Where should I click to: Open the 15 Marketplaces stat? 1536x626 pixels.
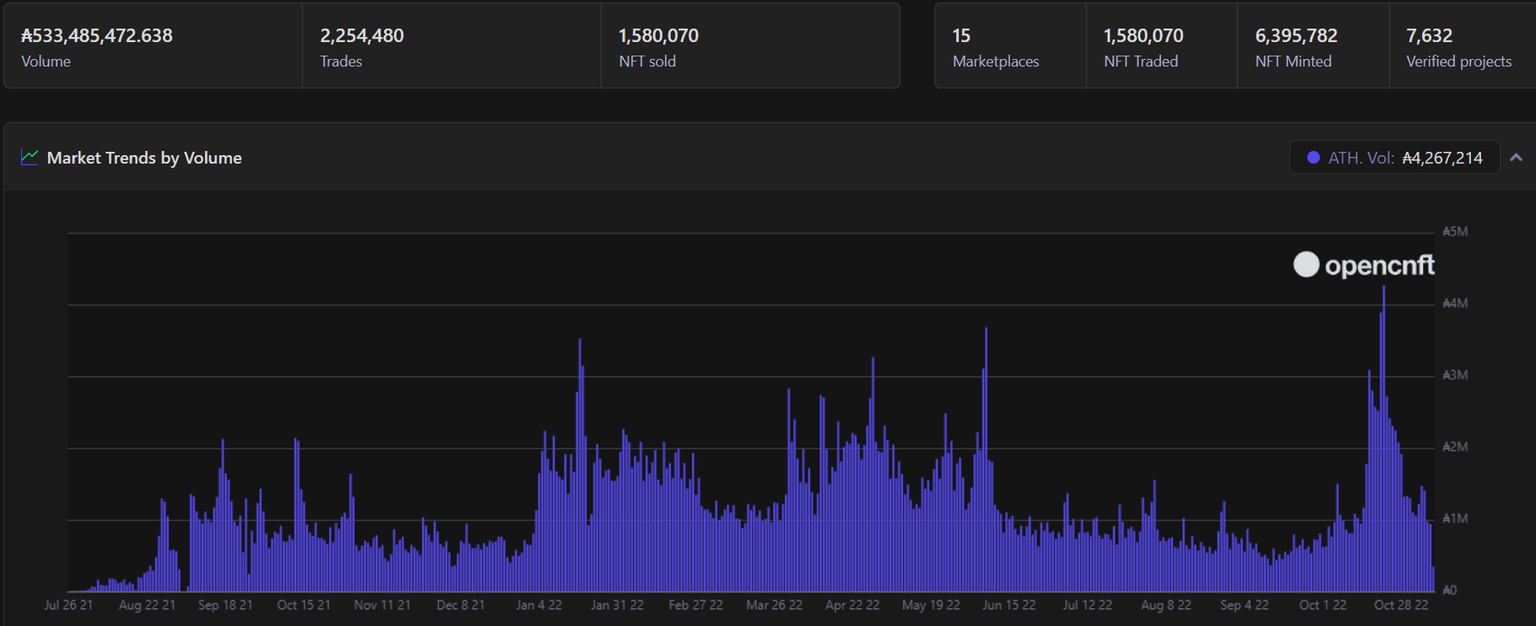coord(1010,46)
